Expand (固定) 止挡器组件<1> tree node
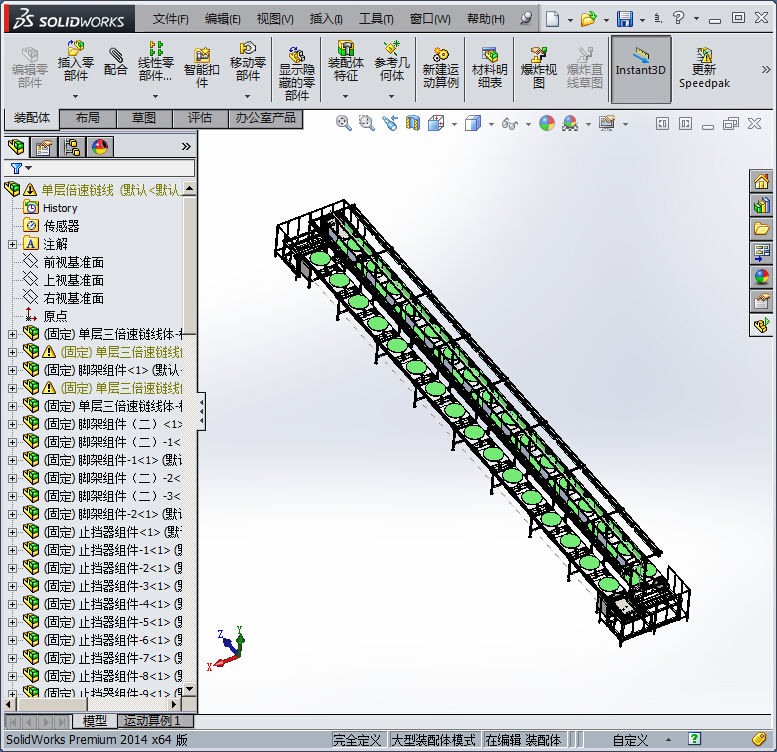 pos(12,533)
